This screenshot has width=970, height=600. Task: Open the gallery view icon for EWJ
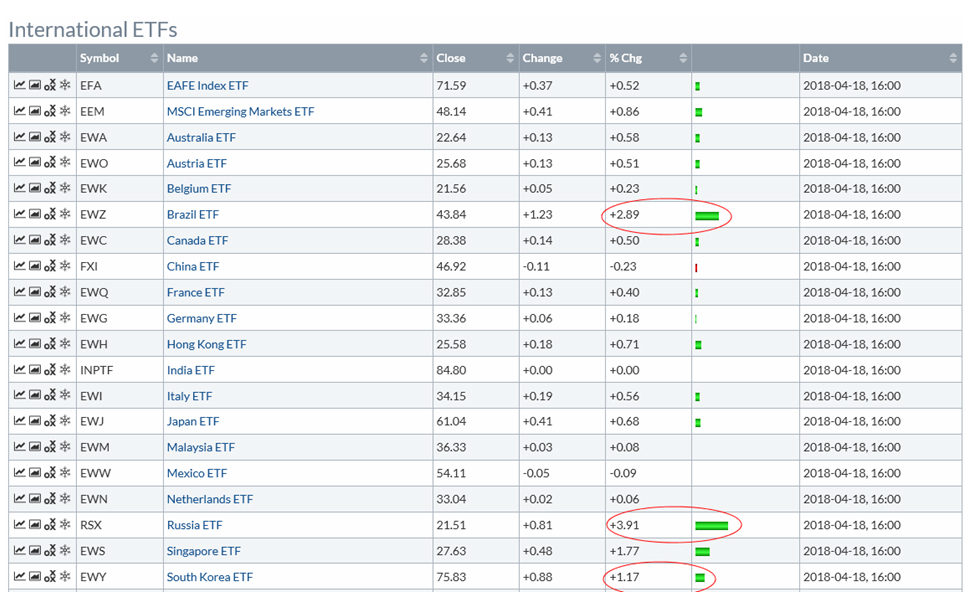35,422
